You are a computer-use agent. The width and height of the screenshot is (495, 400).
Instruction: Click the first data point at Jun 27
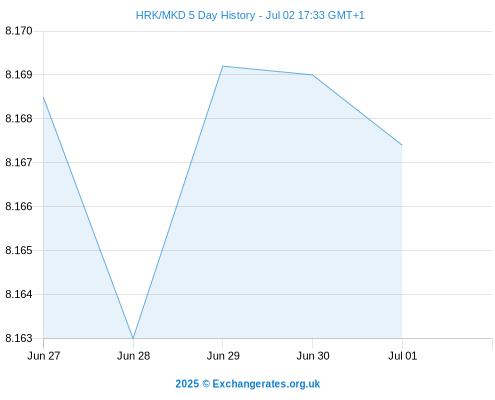click(44, 97)
